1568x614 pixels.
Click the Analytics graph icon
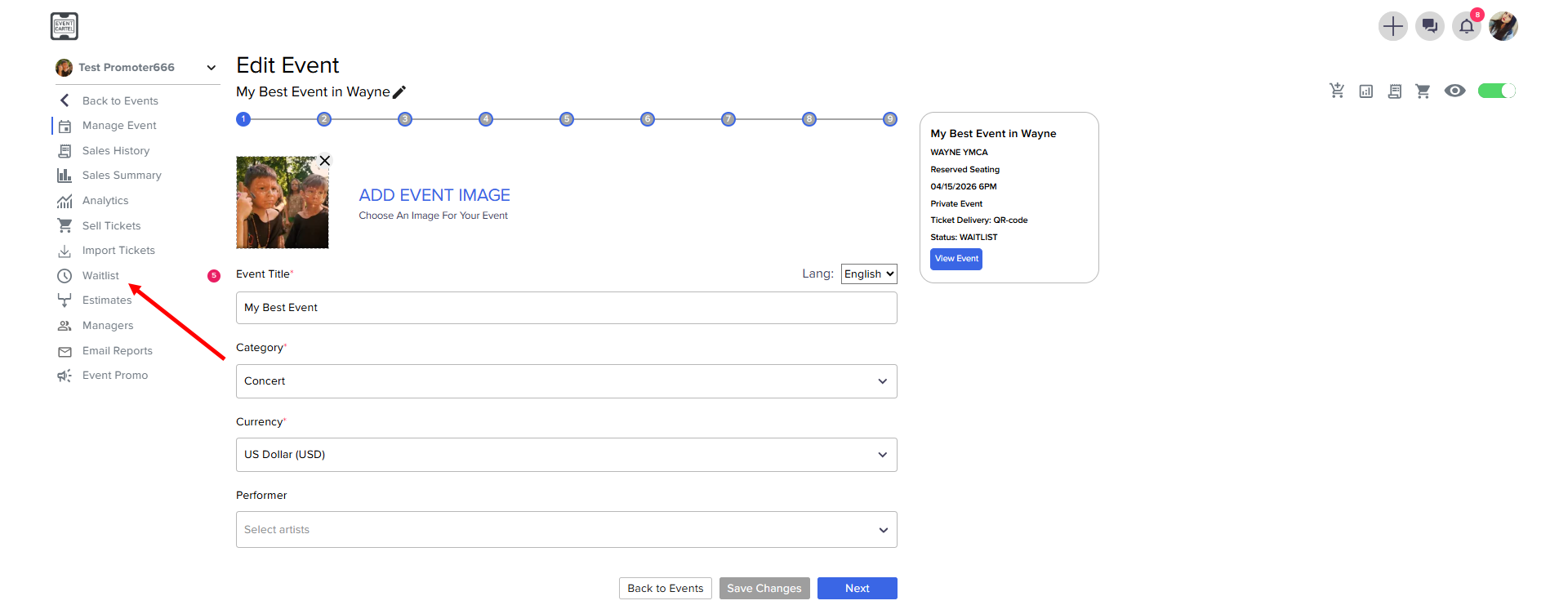[x=65, y=201]
